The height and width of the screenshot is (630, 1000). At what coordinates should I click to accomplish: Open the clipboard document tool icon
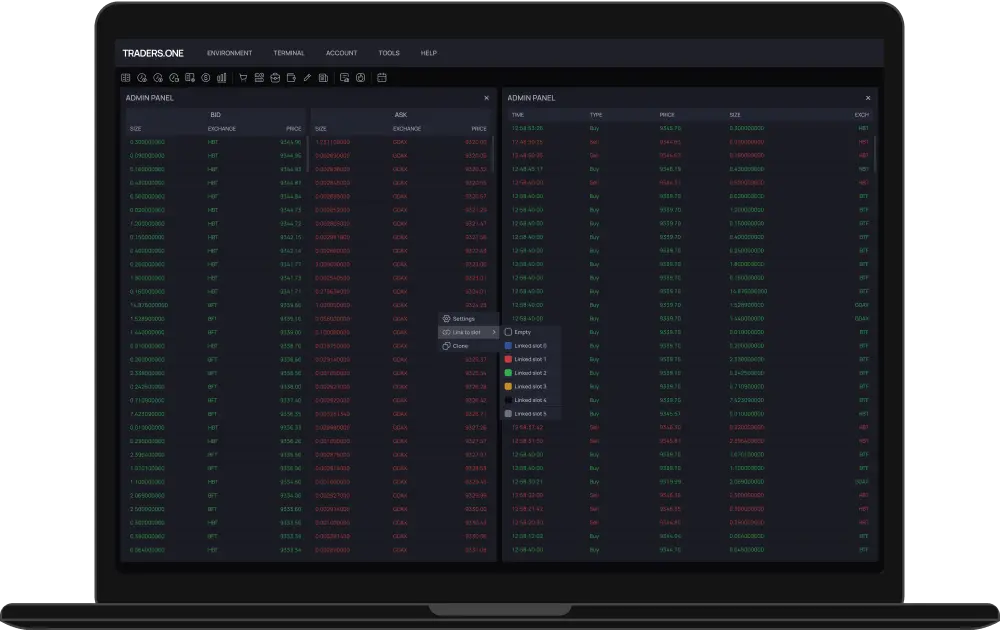[x=322, y=78]
